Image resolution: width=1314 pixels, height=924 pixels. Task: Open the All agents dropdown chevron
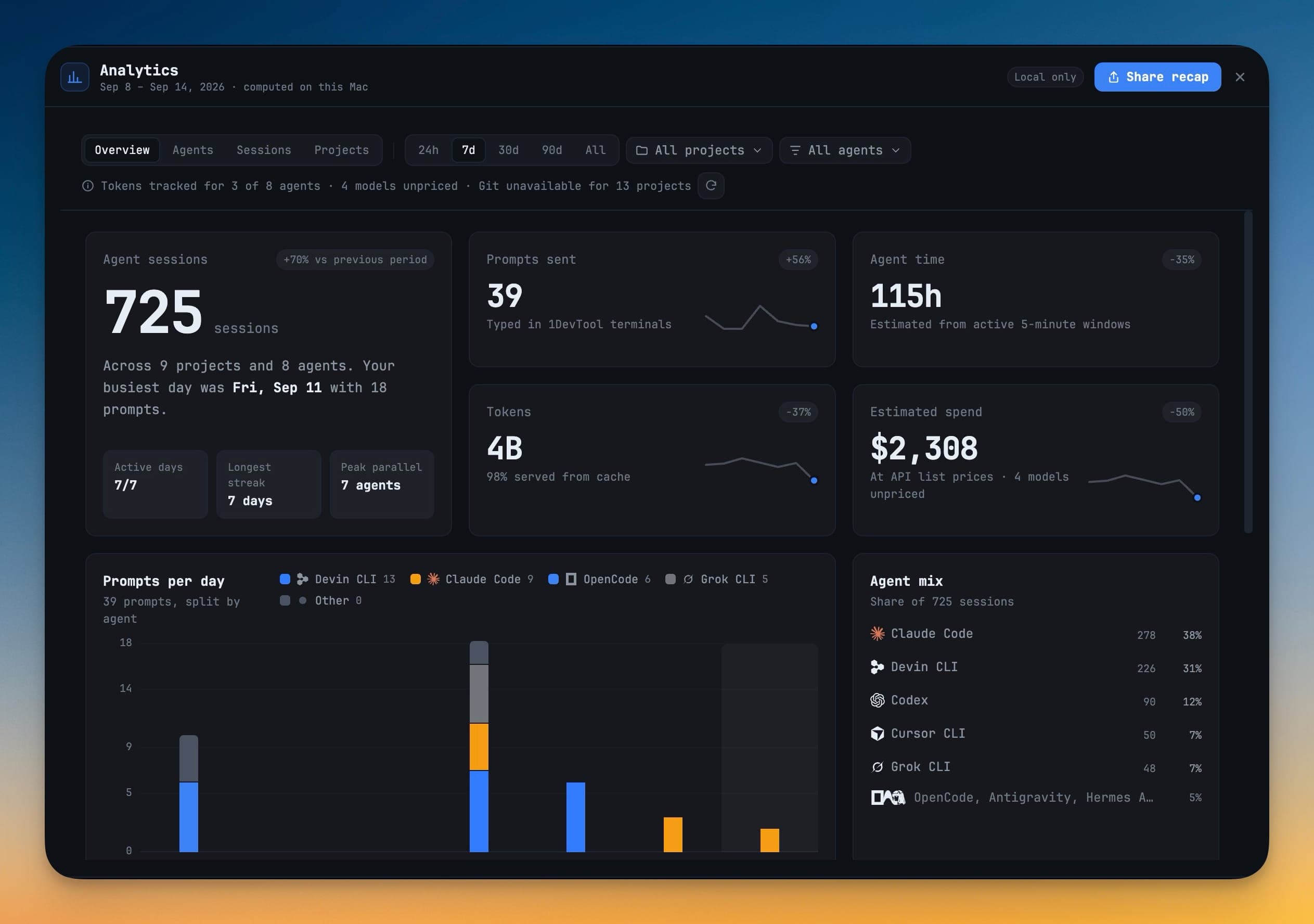[x=896, y=150]
